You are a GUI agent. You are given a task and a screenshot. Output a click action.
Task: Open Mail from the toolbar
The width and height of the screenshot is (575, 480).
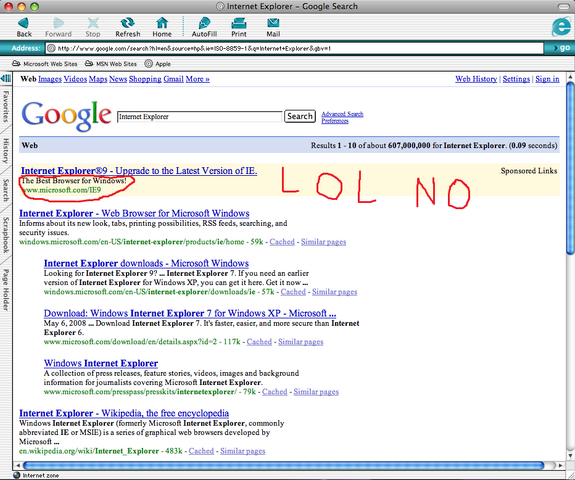(273, 27)
